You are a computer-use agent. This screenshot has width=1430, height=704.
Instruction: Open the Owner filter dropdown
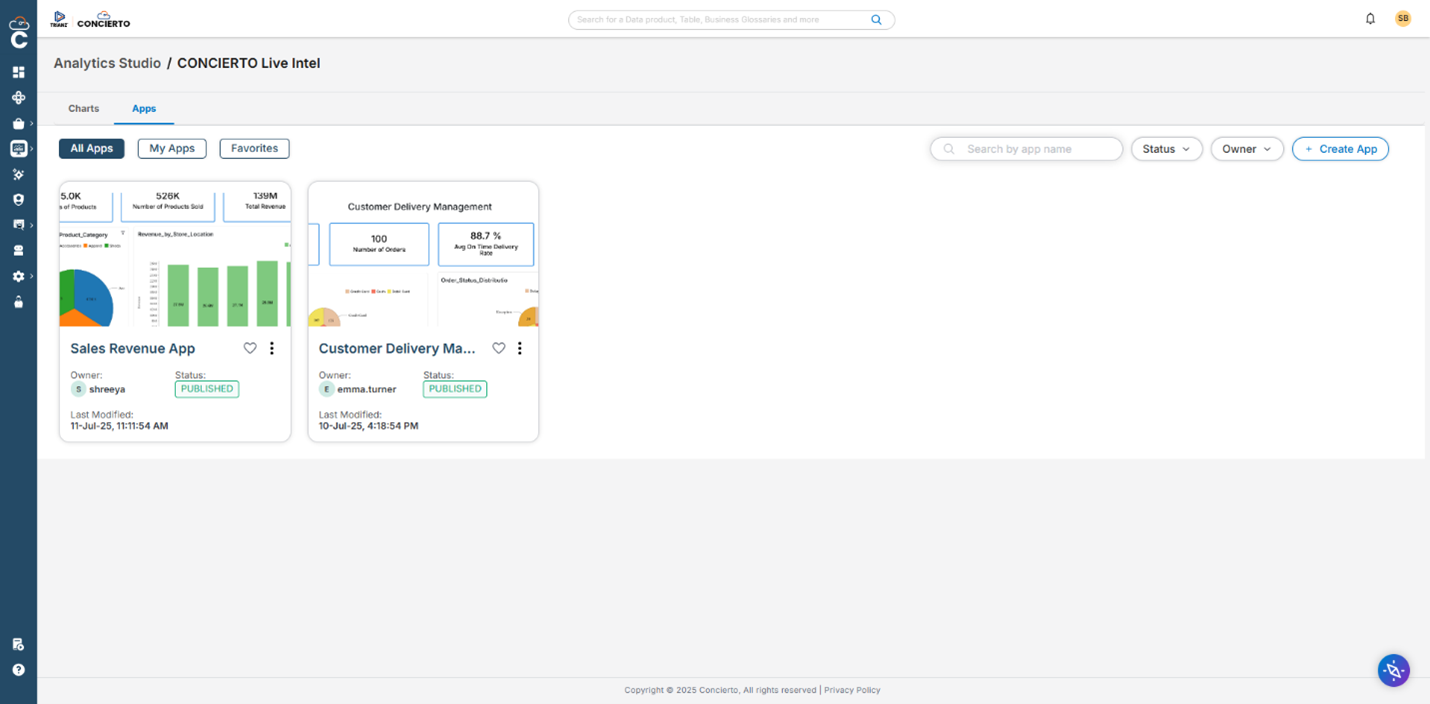pos(1246,148)
